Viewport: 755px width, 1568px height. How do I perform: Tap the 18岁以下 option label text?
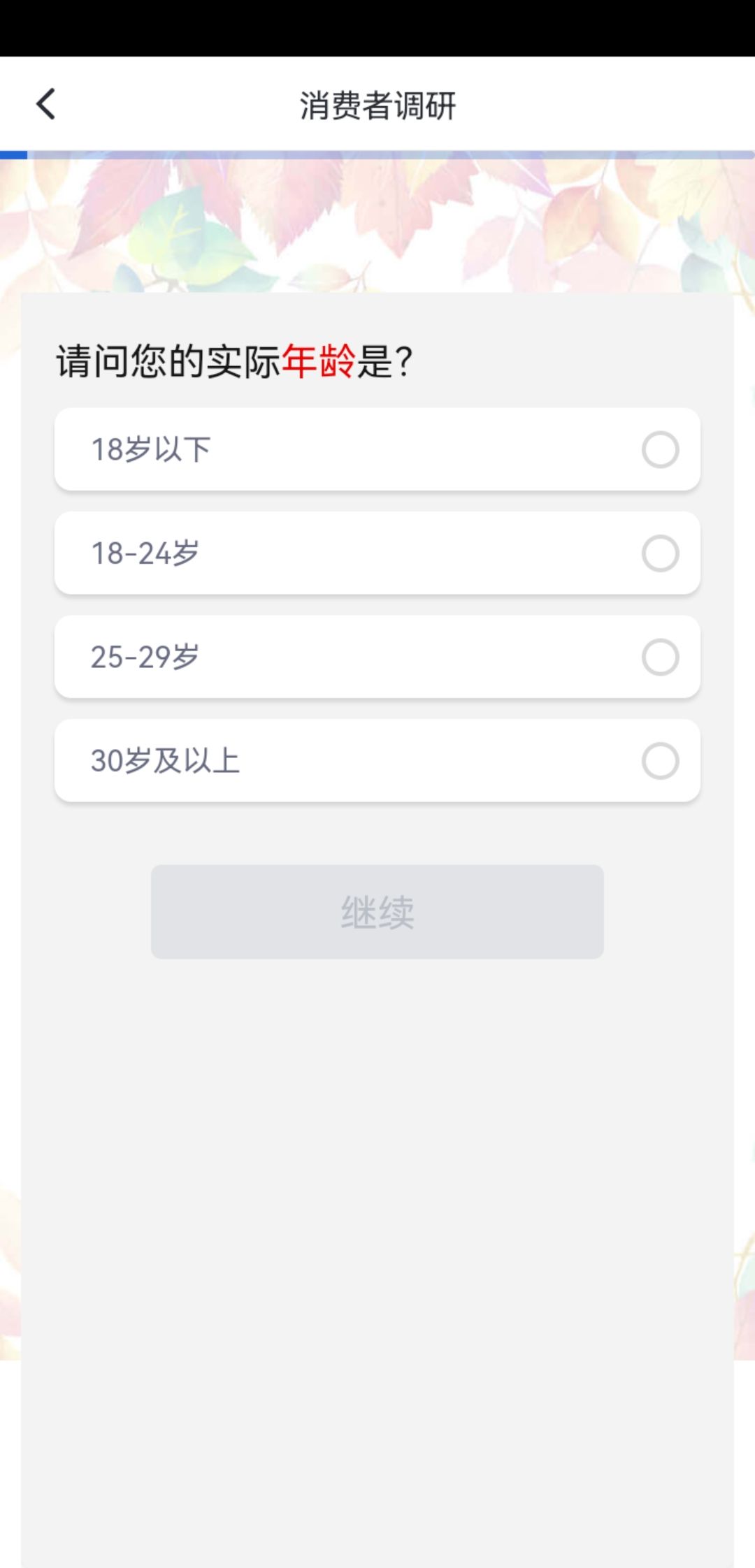click(150, 449)
